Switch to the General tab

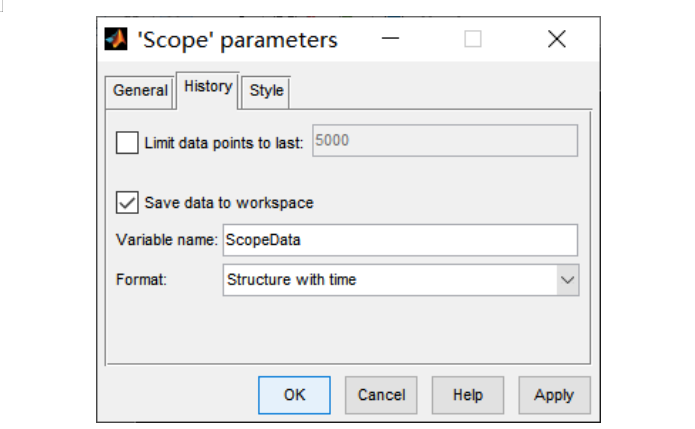click(140, 90)
